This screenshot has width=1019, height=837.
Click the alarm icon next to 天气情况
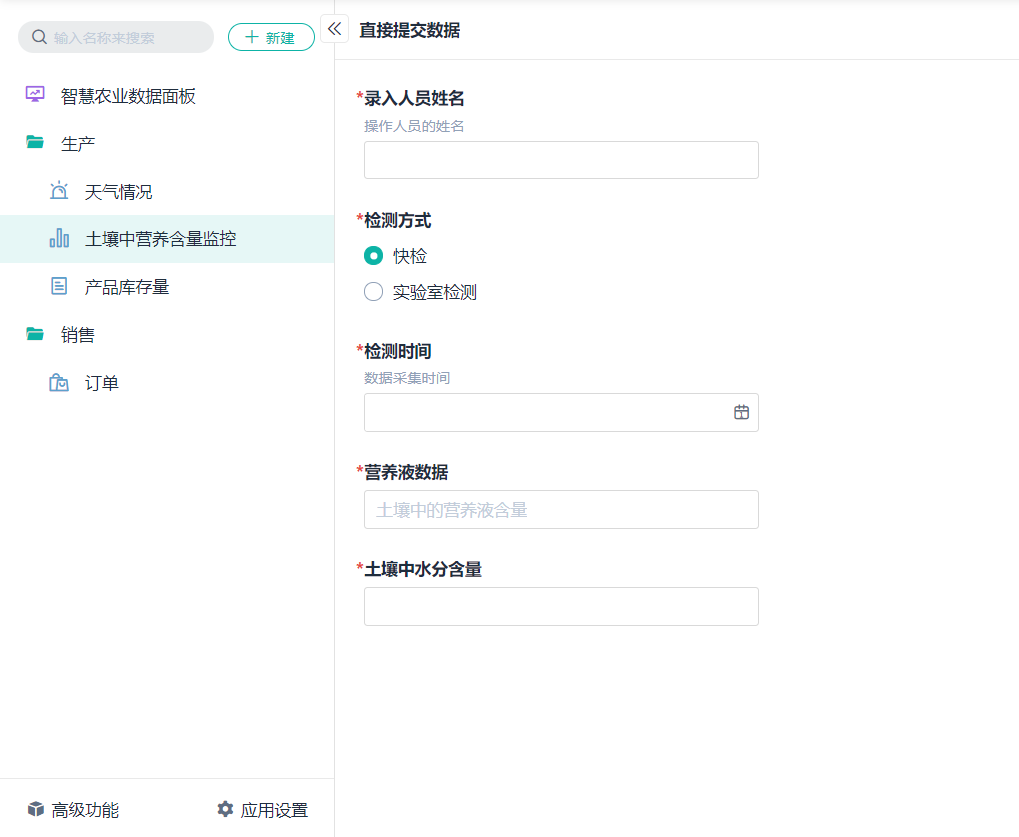click(59, 191)
